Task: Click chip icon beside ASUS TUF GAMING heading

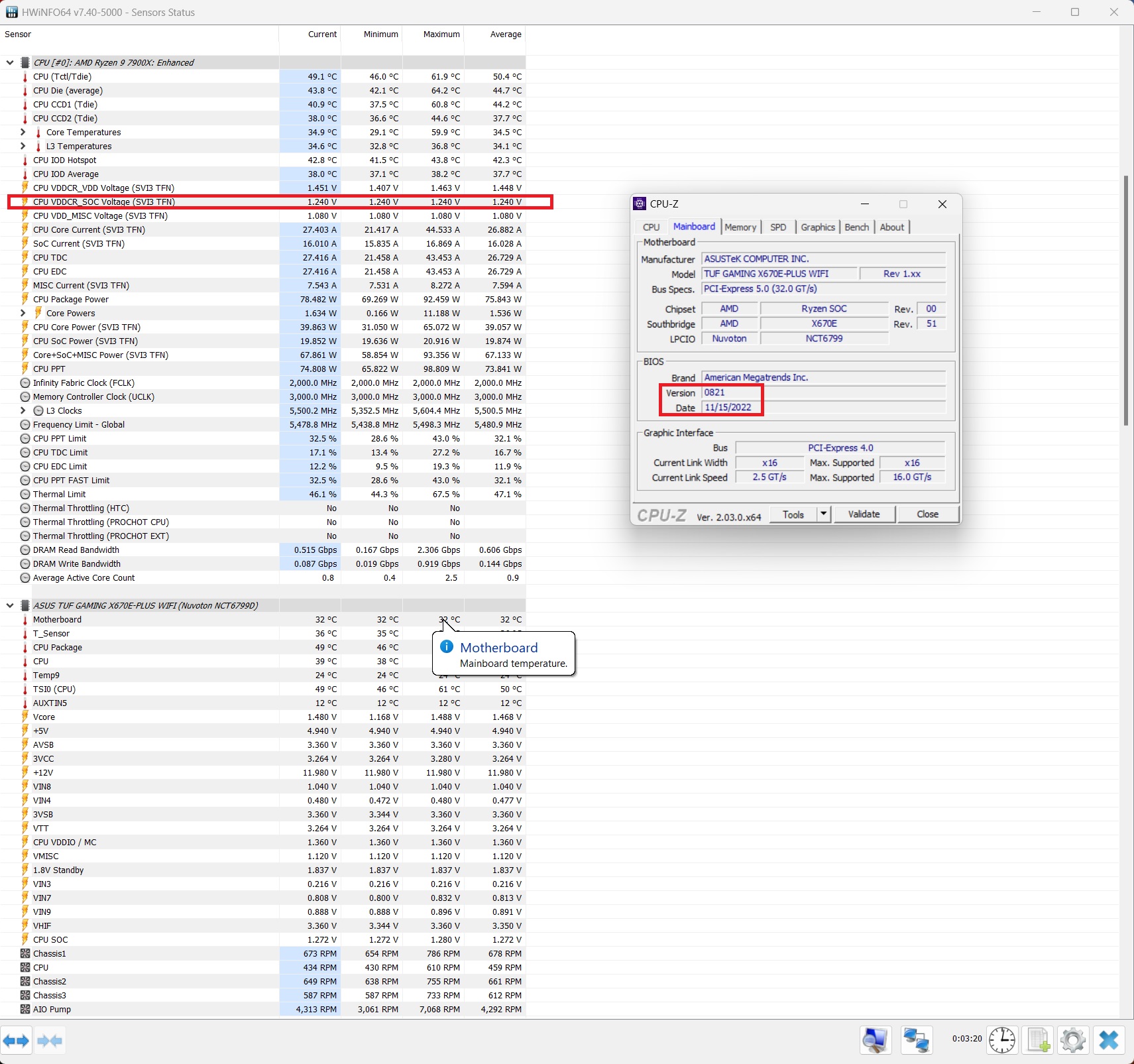Action: pos(25,605)
